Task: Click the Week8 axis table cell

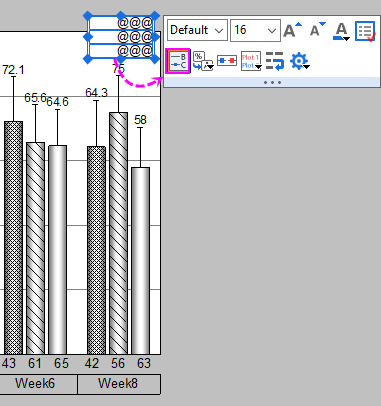Action: tap(119, 384)
